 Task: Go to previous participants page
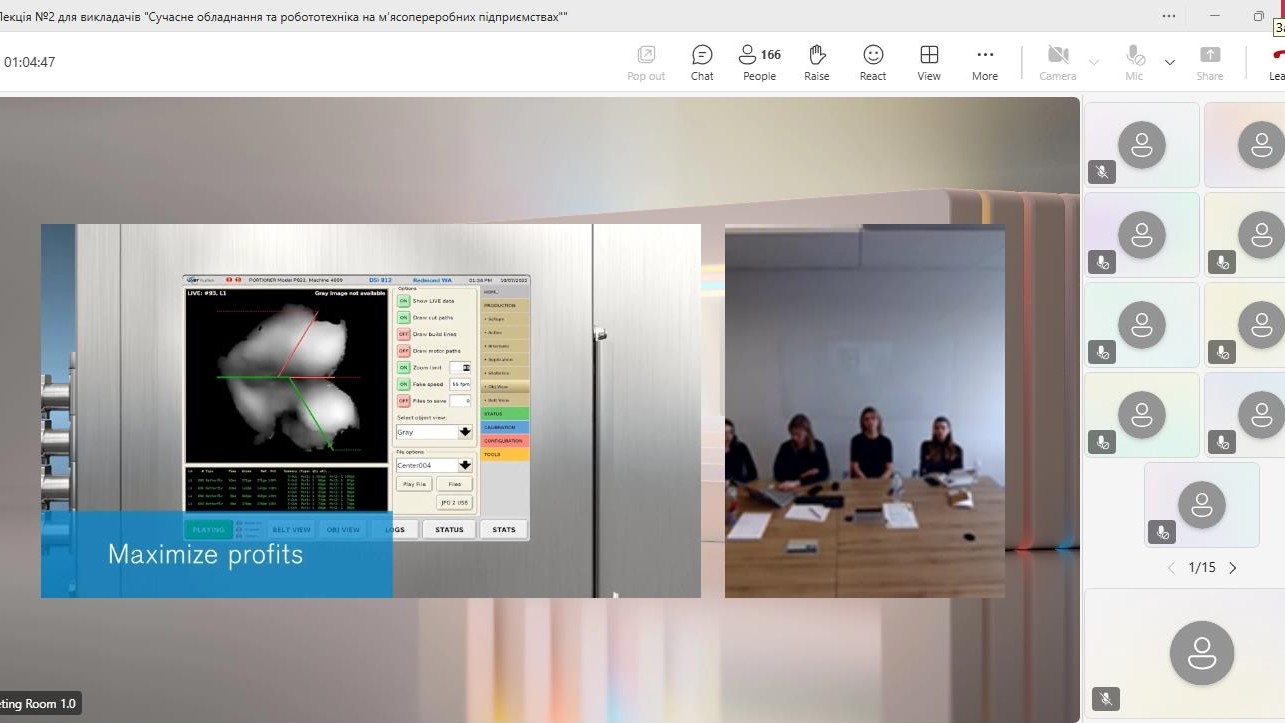1172,567
